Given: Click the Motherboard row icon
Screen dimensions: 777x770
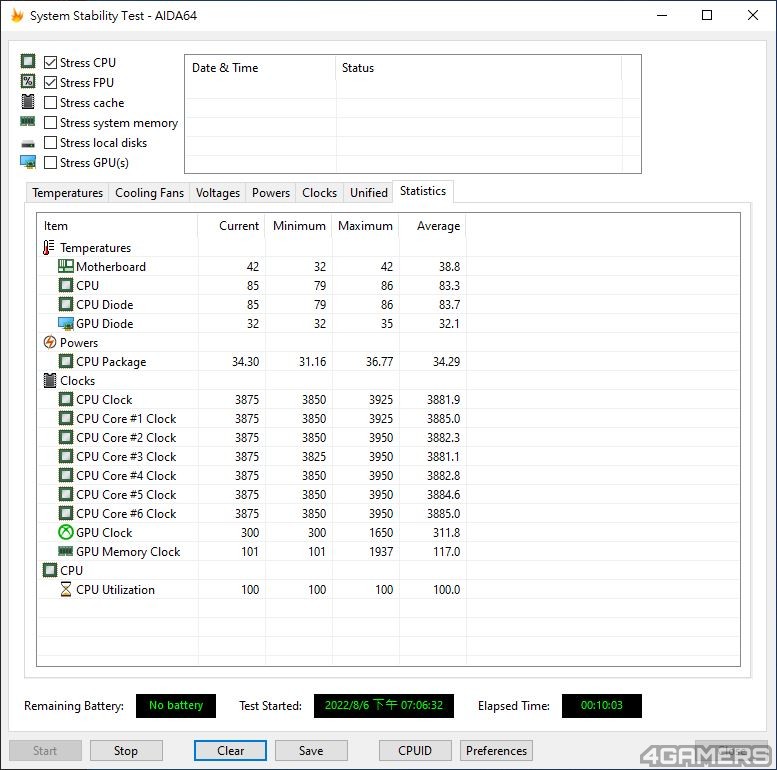Looking at the screenshot, I should 66,267.
